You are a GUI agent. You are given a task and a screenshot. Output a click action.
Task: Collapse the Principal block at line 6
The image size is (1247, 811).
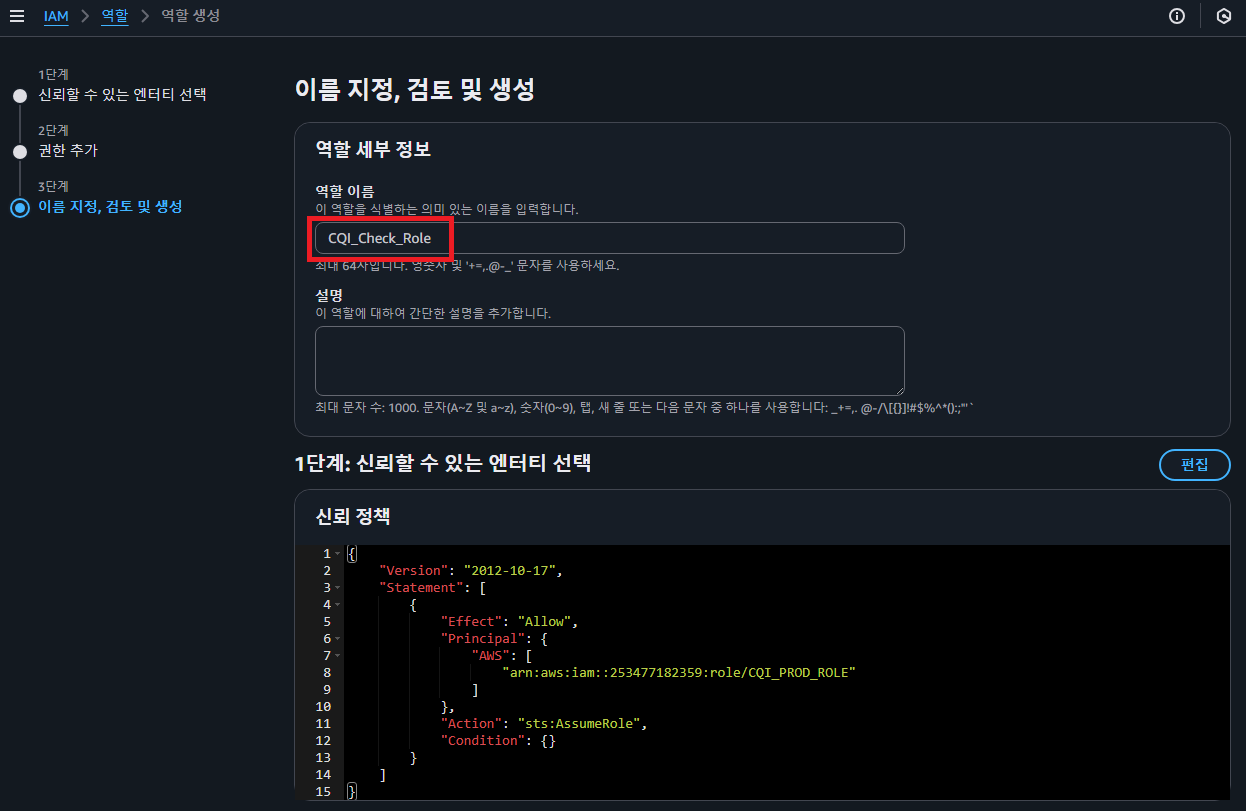click(336, 638)
